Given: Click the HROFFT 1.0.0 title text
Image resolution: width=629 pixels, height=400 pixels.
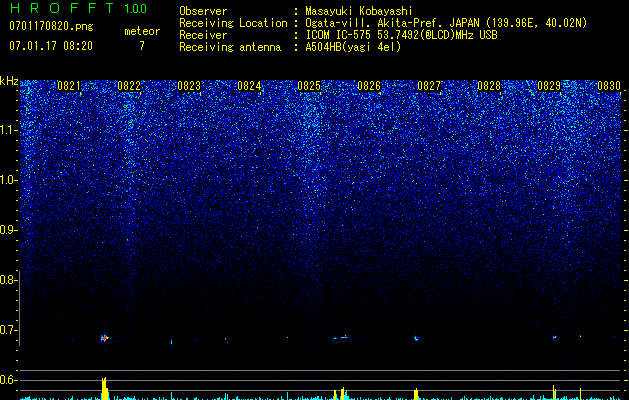Looking at the screenshot, I should pos(79,8).
